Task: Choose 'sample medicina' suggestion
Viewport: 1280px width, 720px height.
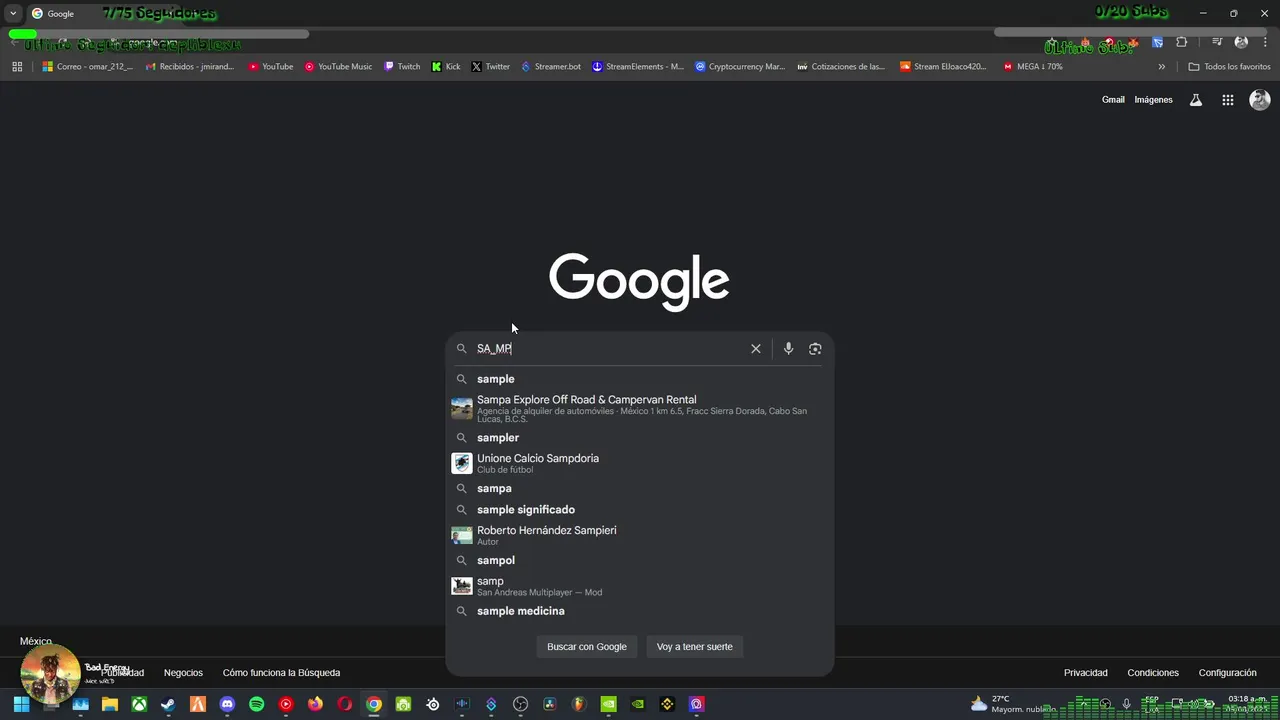Action: pyautogui.click(x=639, y=611)
